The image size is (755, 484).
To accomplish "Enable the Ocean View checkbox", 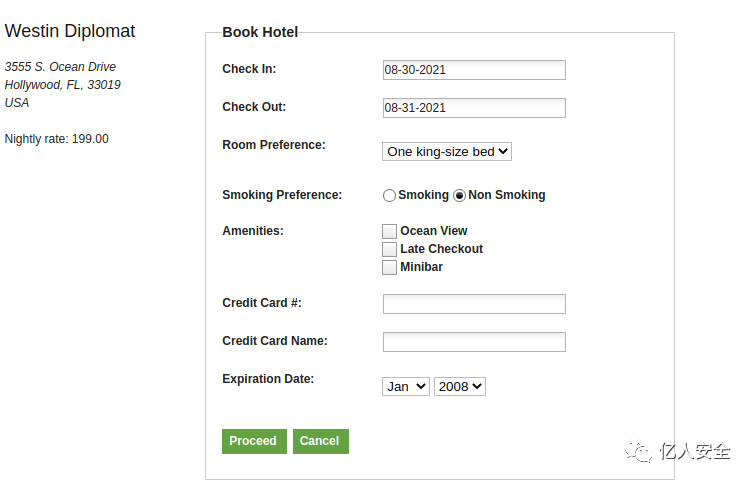I will tap(390, 231).
